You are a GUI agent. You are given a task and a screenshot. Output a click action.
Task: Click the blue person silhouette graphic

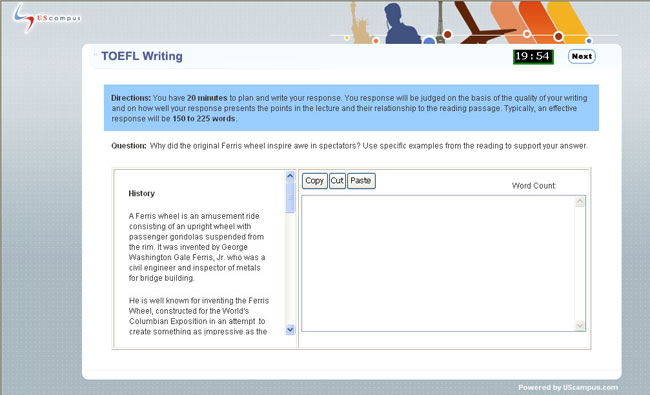pyautogui.click(x=400, y=24)
